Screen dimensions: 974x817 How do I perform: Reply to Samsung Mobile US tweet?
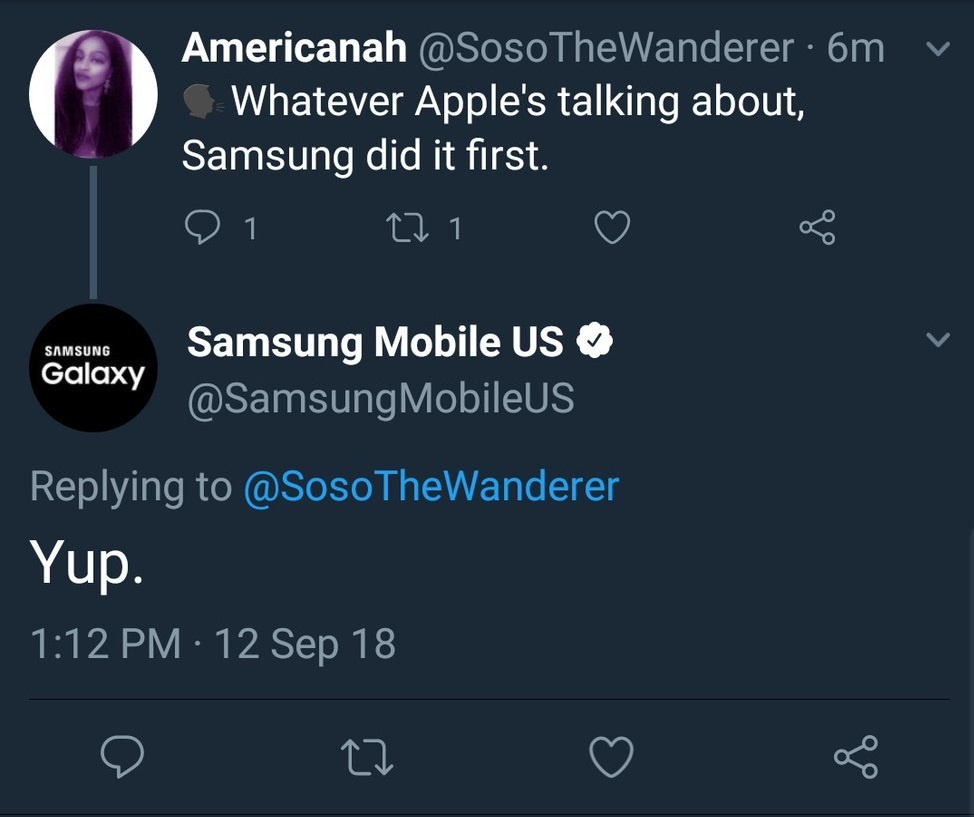(x=123, y=759)
